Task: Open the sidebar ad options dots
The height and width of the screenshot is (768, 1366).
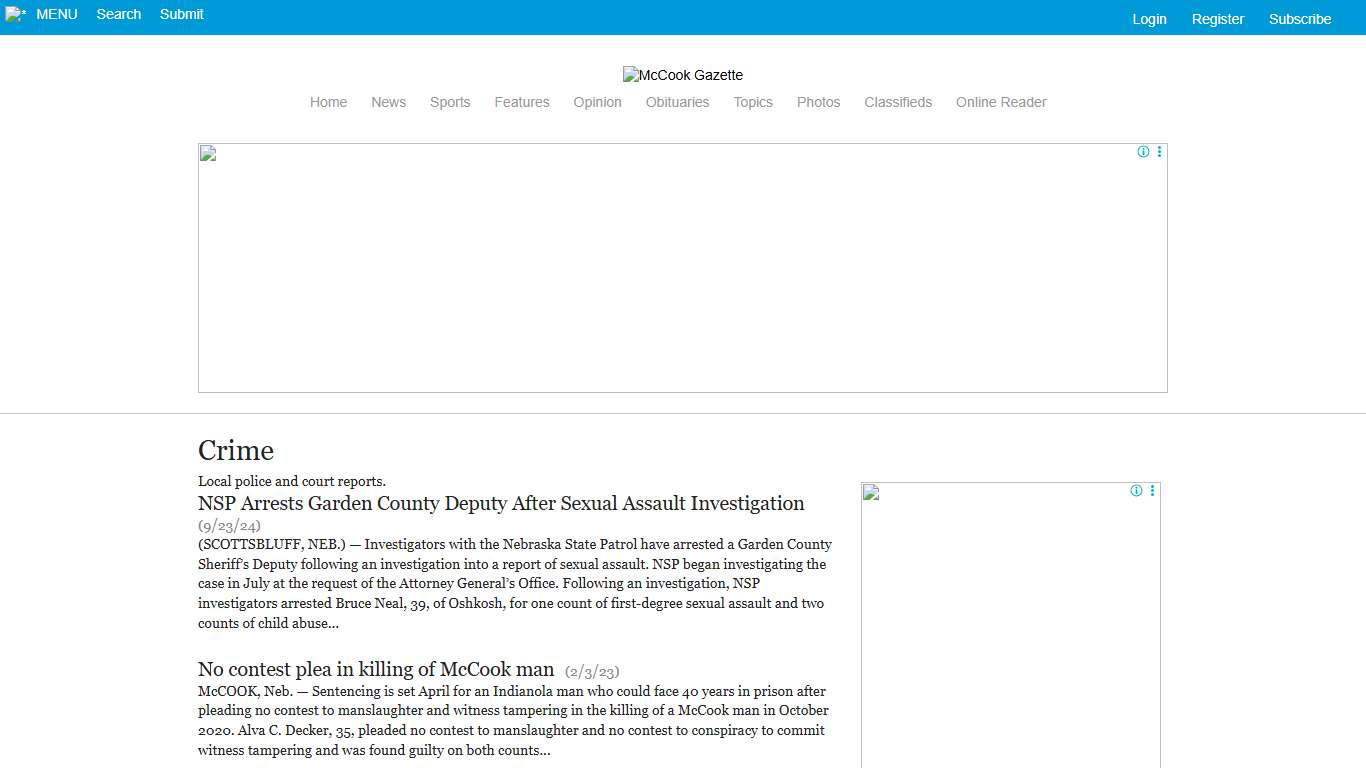Action: [x=1152, y=491]
